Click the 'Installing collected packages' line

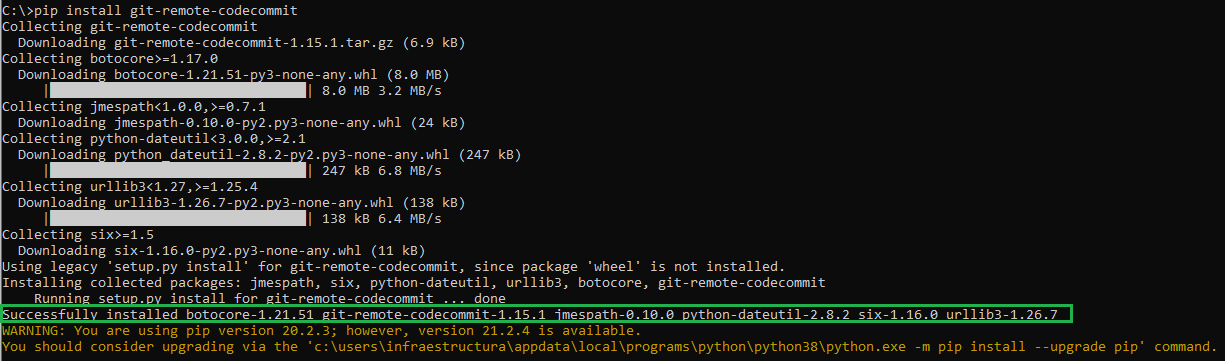(x=414, y=282)
